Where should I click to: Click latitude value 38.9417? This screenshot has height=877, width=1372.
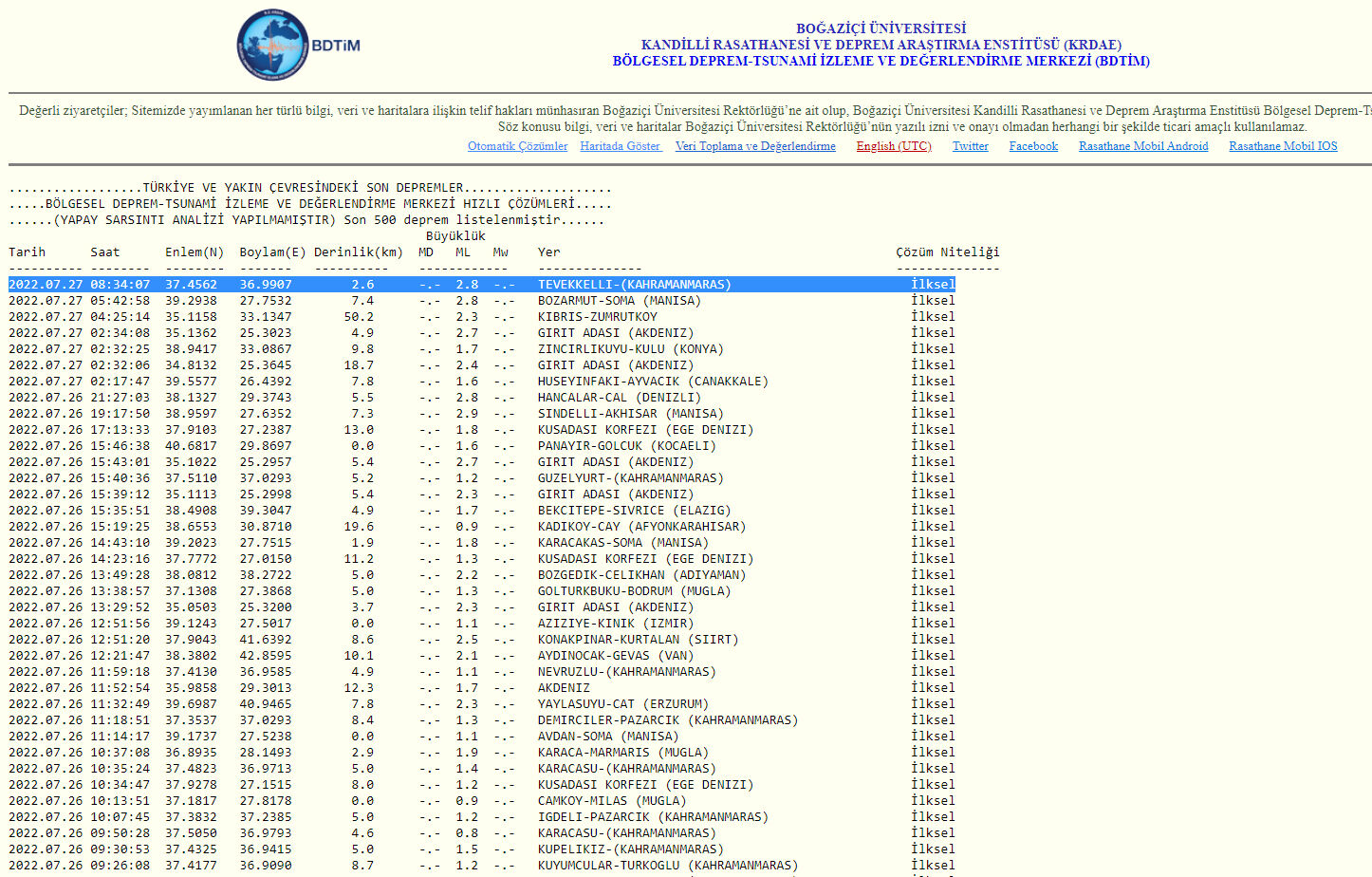192,349
